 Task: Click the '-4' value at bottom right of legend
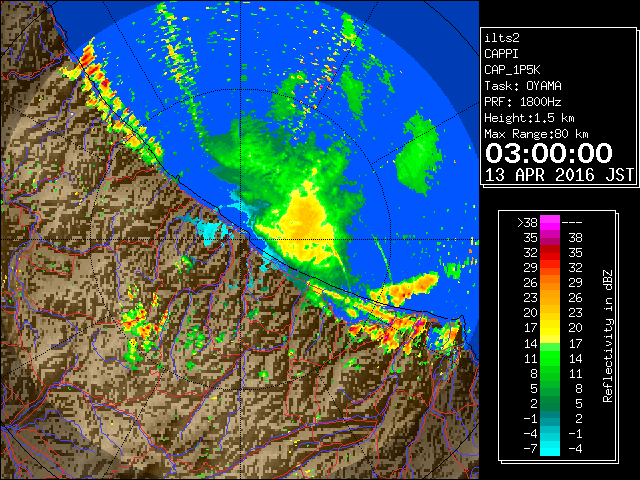pyautogui.click(x=575, y=449)
